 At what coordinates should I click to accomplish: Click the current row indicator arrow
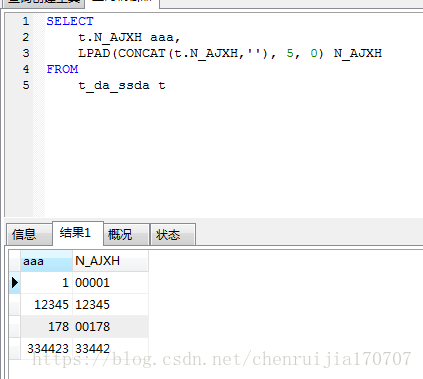[x=15, y=283]
